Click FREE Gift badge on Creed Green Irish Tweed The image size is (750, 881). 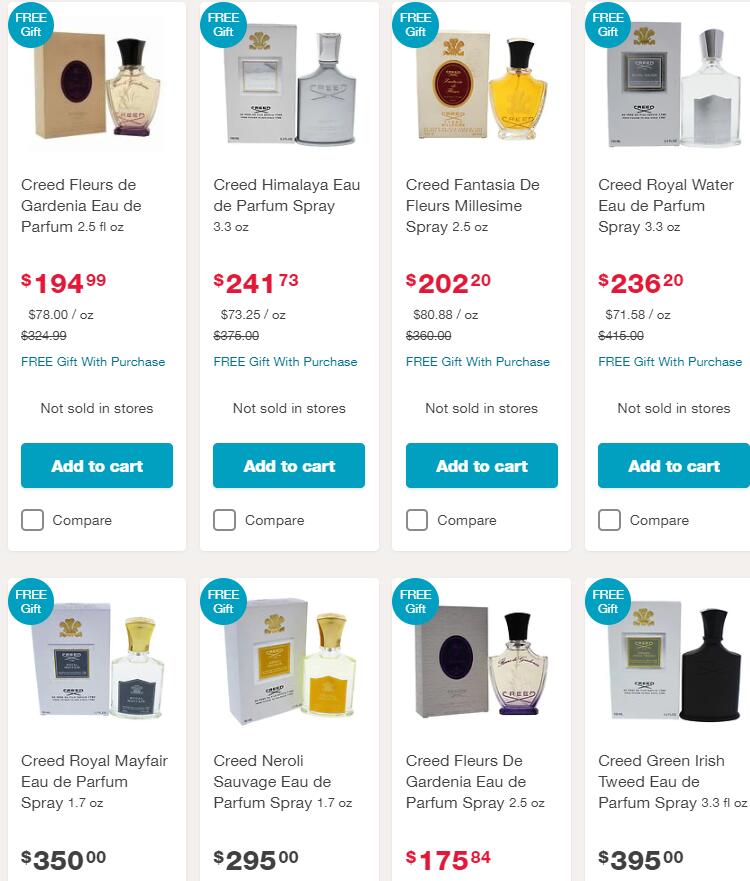tap(608, 600)
